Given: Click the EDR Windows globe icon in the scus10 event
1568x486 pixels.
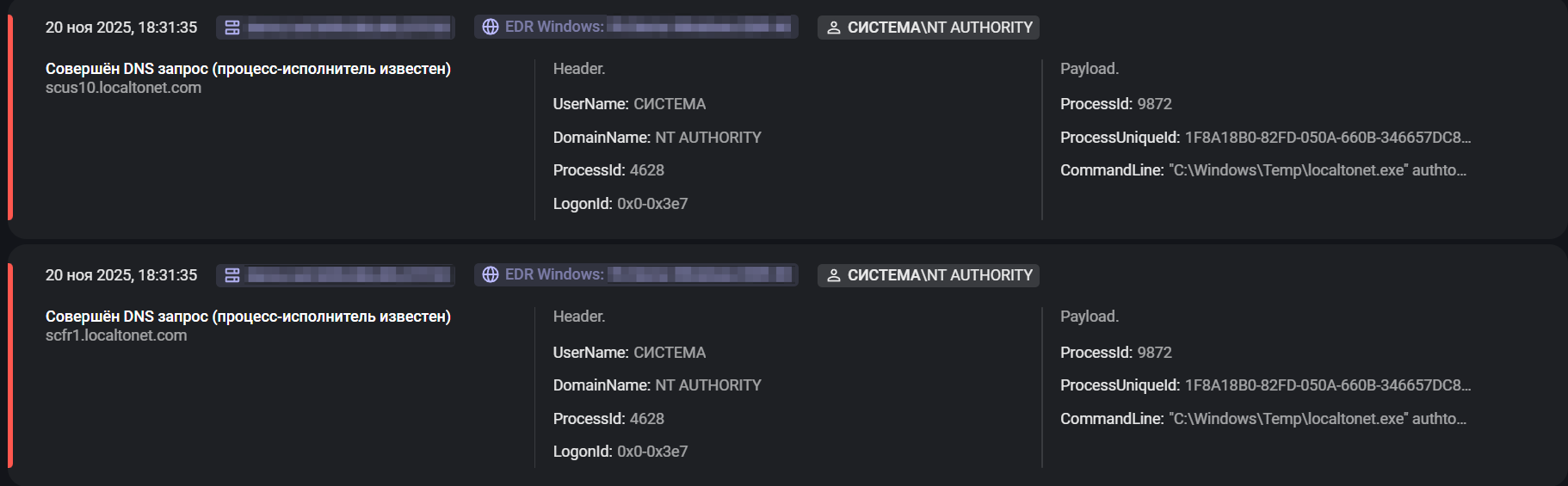Looking at the screenshot, I should [491, 27].
